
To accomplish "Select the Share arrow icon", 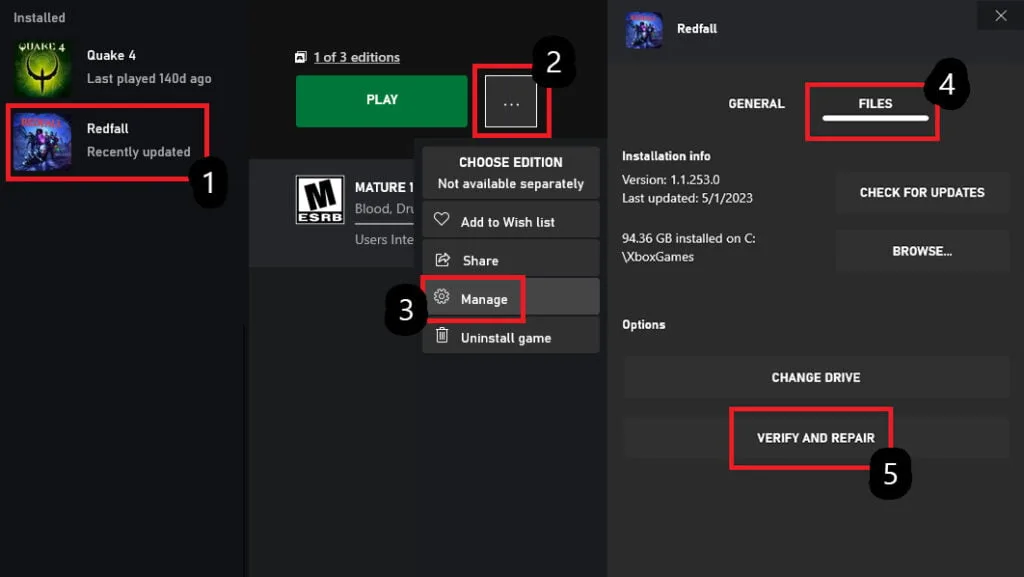I will [443, 259].
